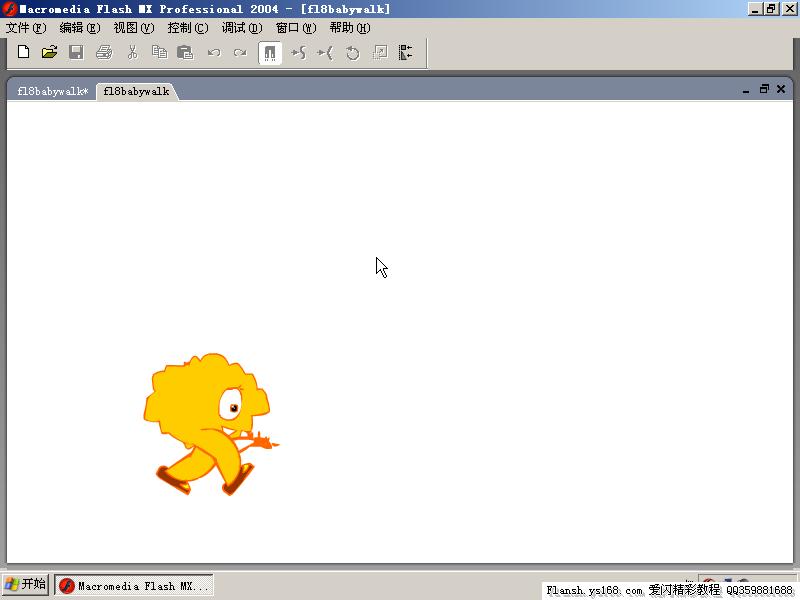Click the Straighten tool icon

tap(325, 53)
